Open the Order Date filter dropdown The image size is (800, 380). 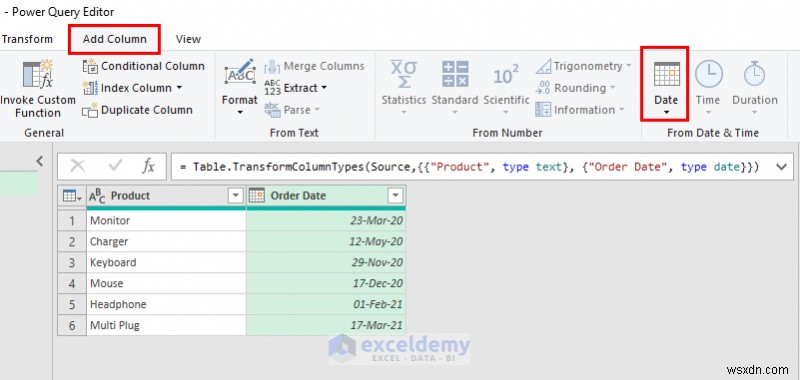tap(395, 196)
